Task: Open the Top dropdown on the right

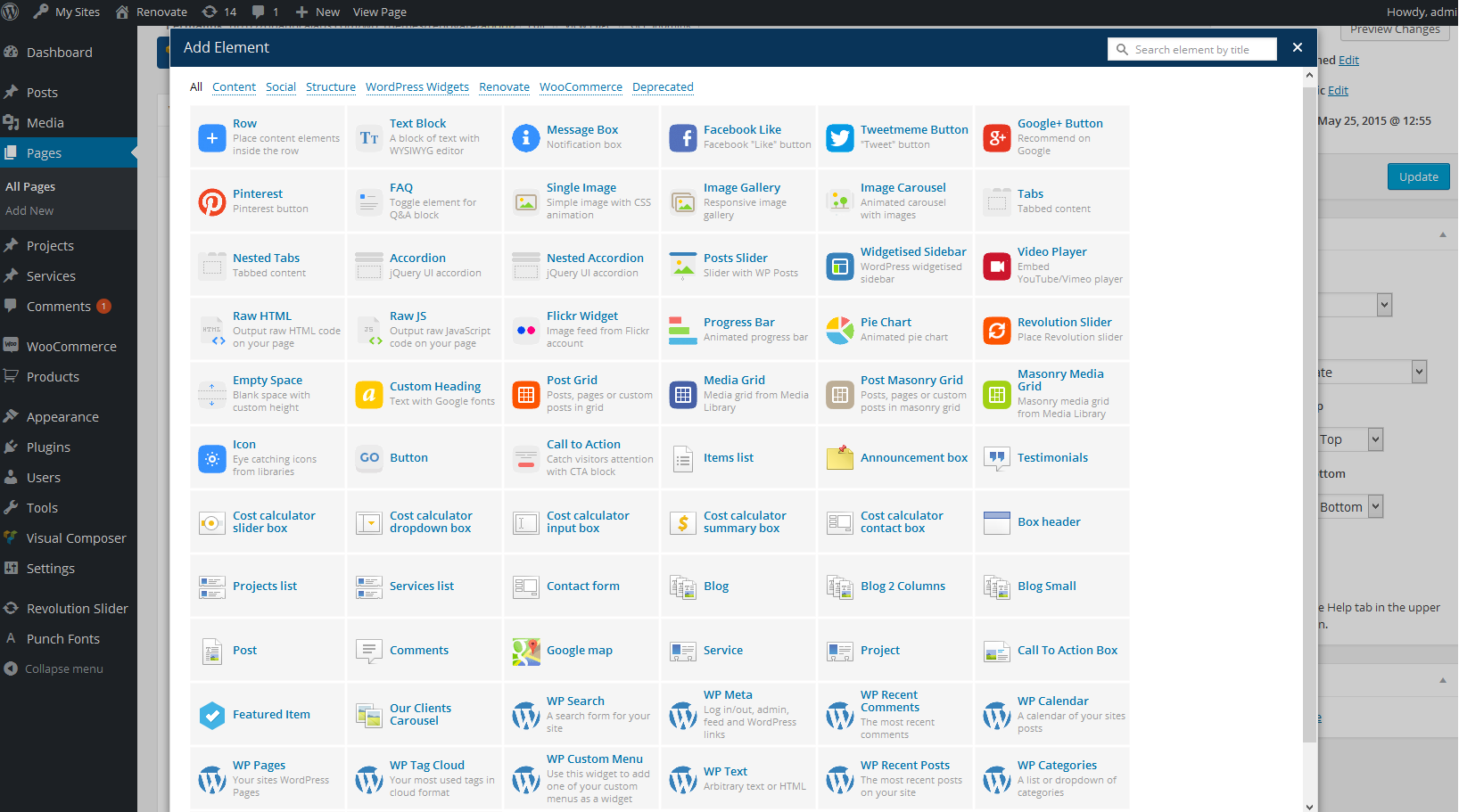Action: pos(1350,439)
